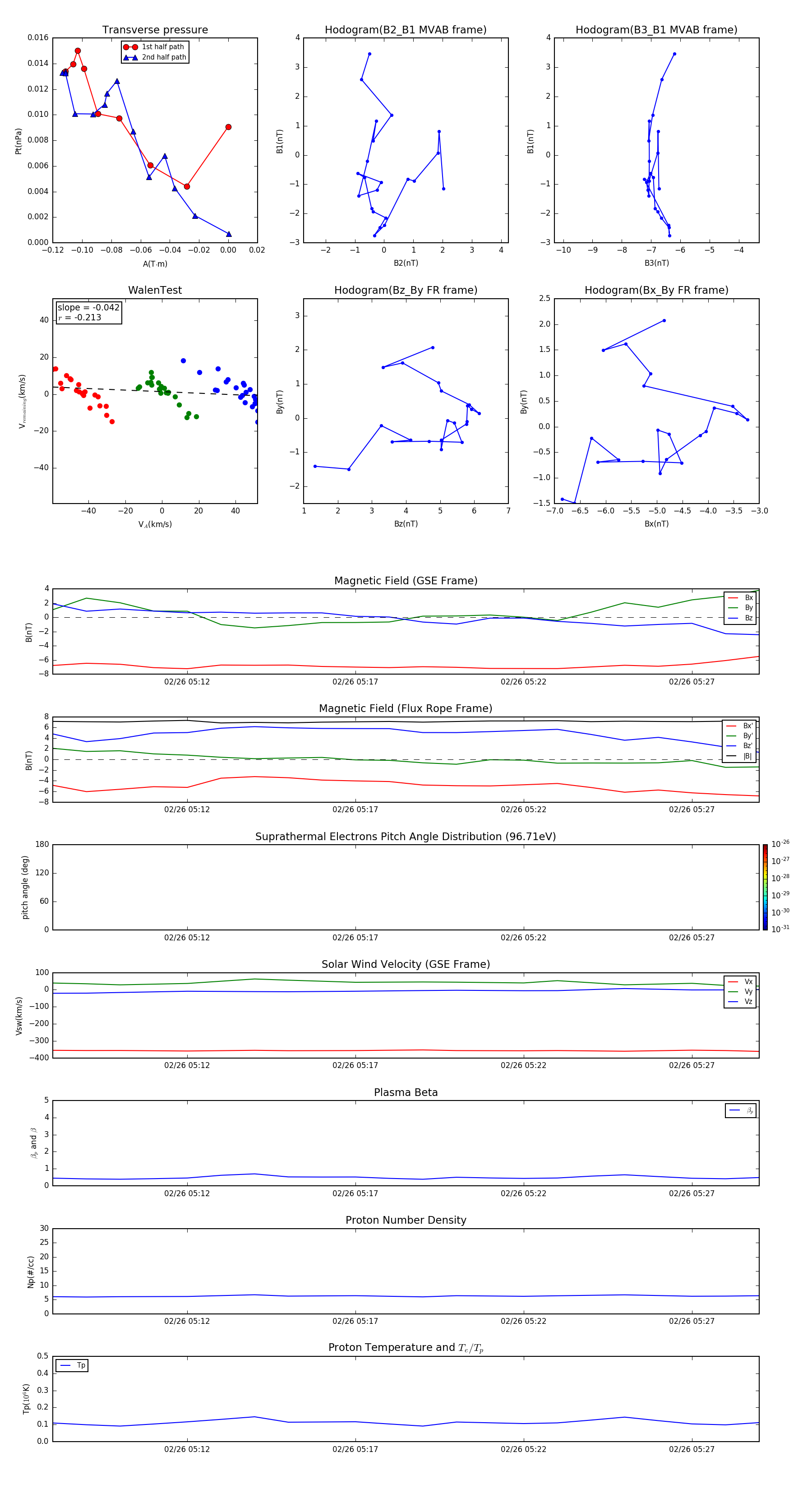Click the pitch angle color bar
This screenshot has height=1489, width=812.
(x=765, y=887)
